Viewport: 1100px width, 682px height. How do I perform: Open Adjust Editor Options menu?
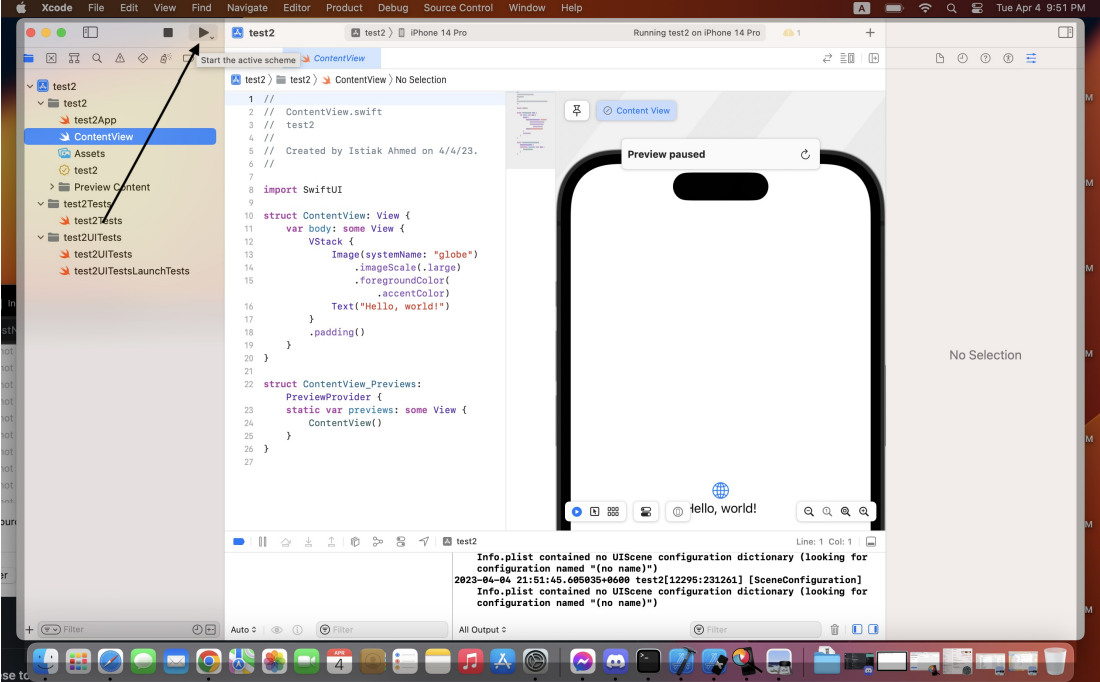[847, 58]
